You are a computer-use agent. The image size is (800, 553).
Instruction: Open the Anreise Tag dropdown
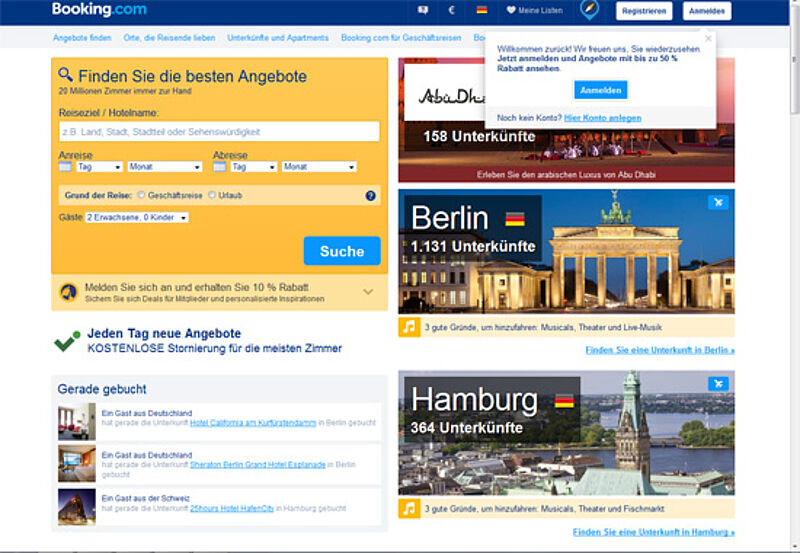[99, 167]
